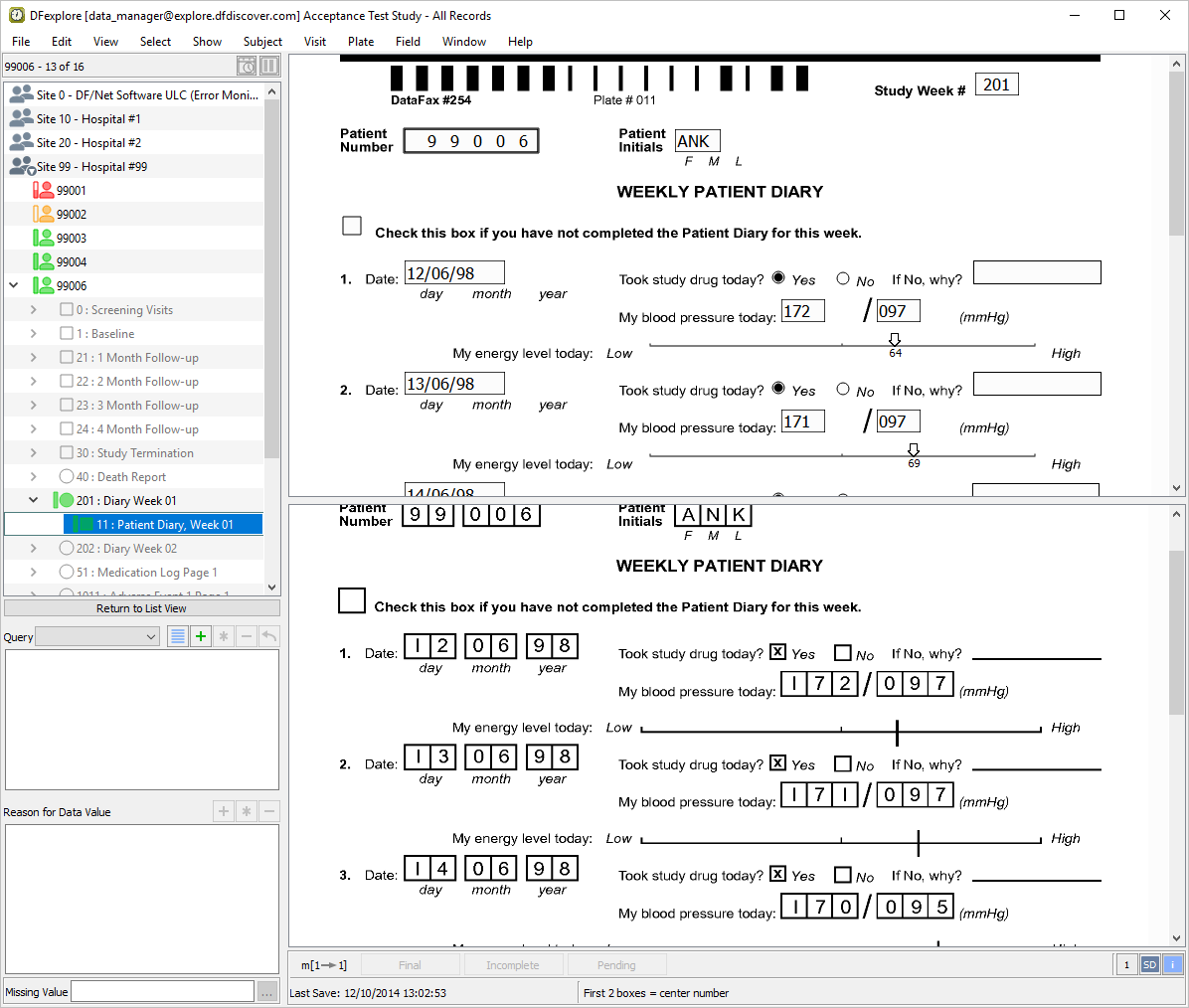
Task: Click the blue list view query icon
Action: [178, 636]
